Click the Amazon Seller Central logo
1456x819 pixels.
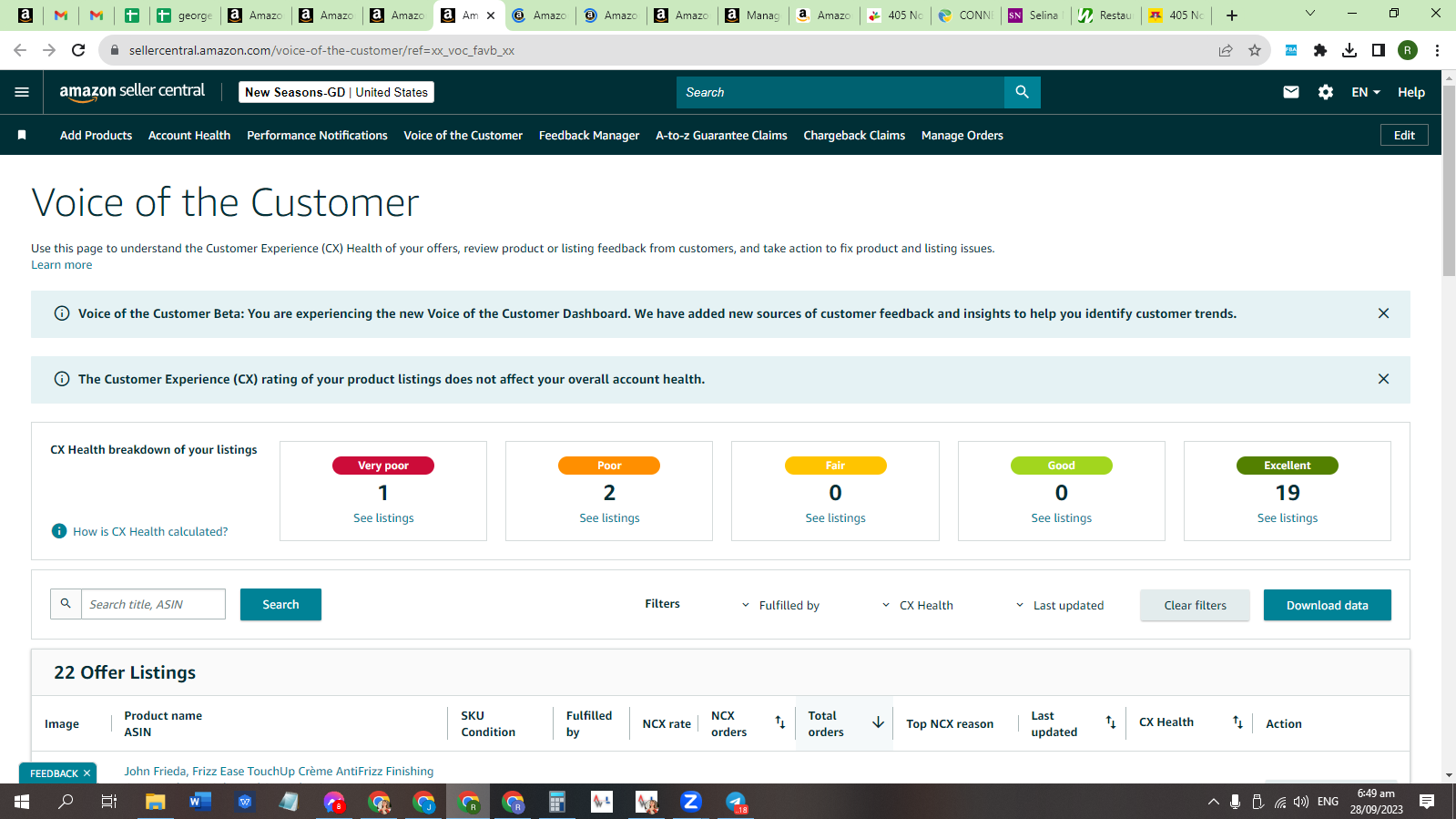pos(132,92)
